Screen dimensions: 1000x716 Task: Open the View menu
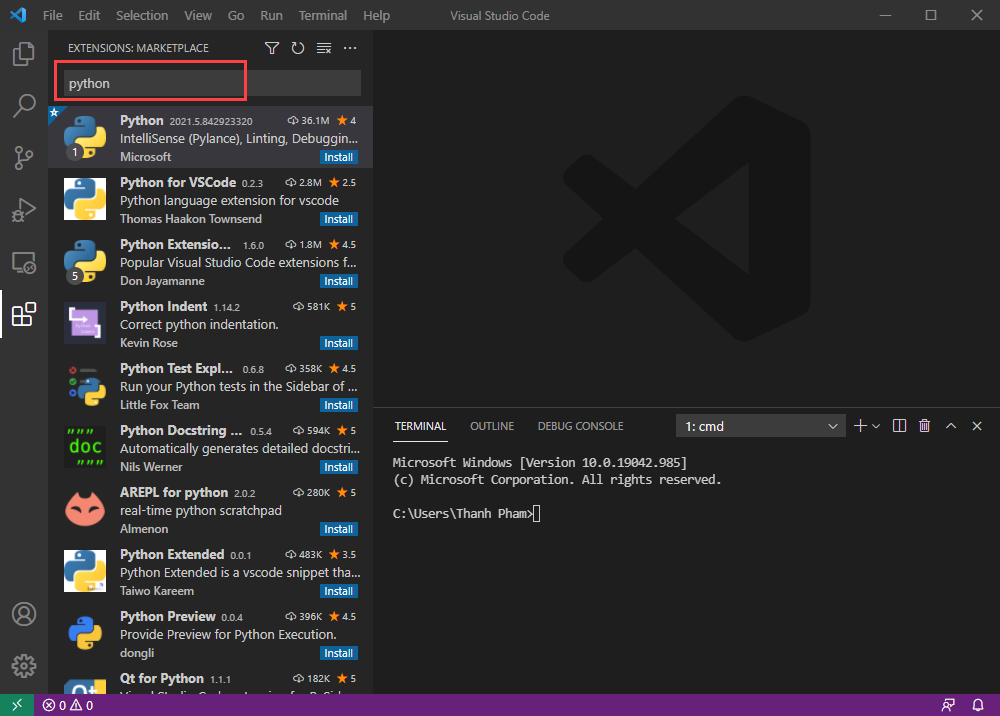198,15
